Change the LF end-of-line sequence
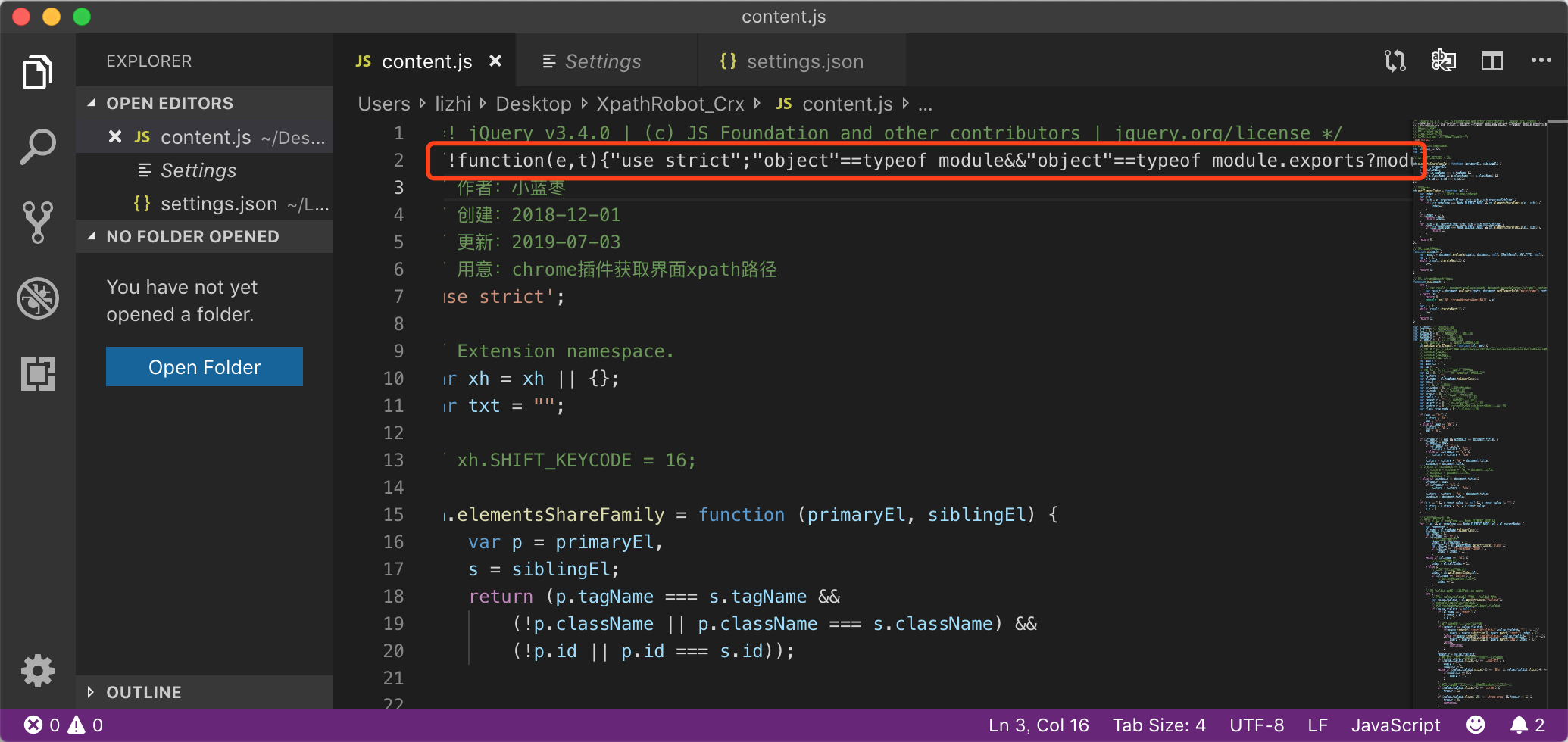This screenshot has width=1568, height=742. (x=1318, y=725)
